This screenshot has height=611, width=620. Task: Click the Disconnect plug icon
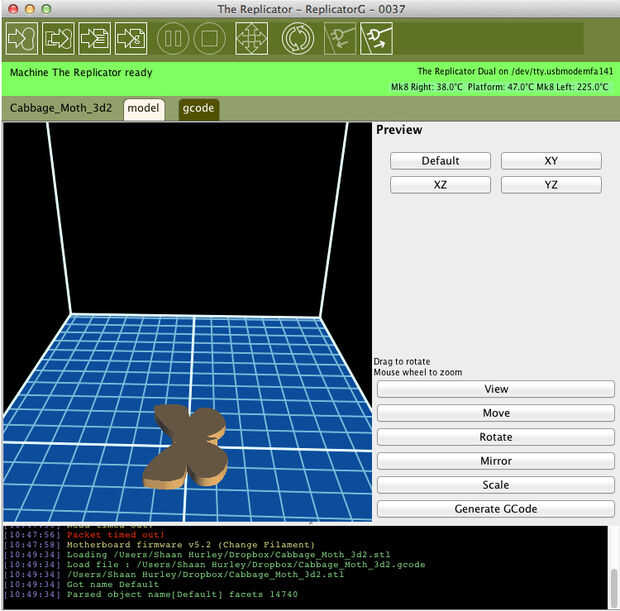376,39
